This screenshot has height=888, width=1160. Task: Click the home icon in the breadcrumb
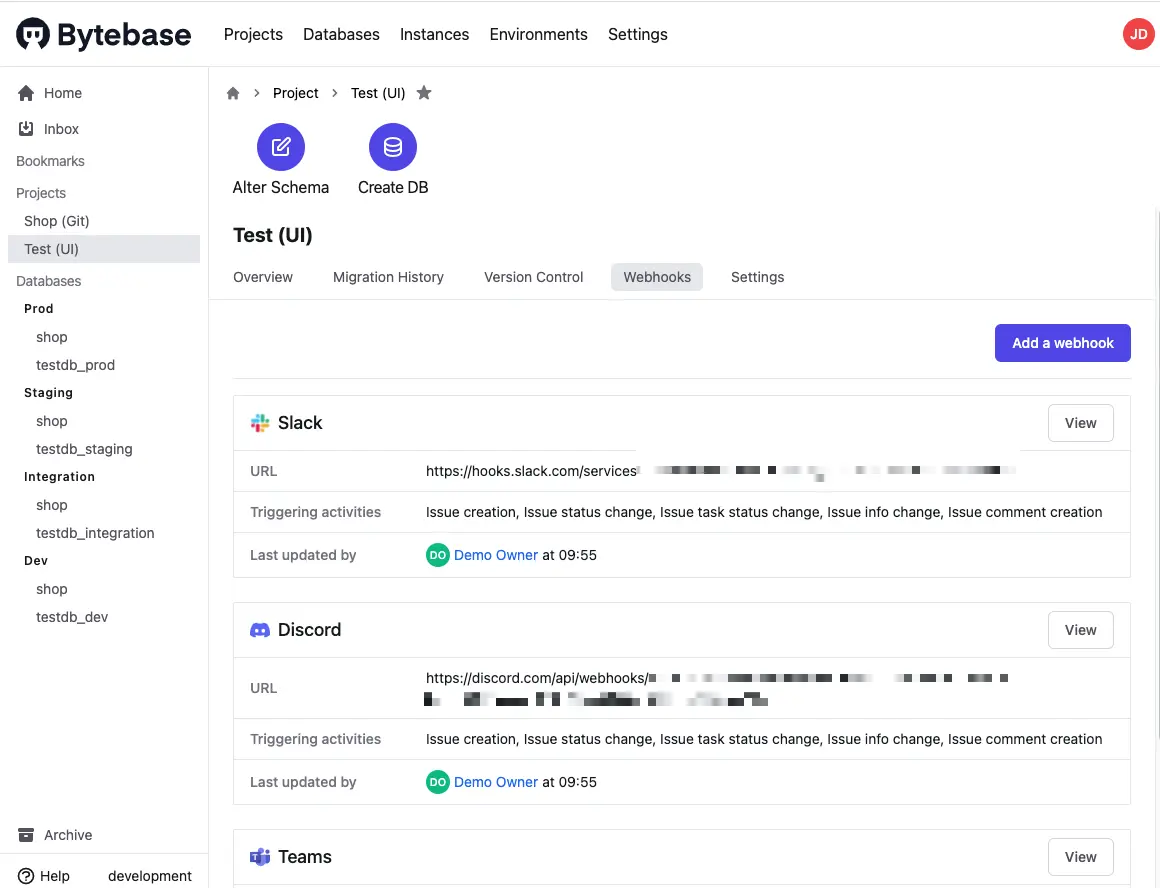[233, 93]
